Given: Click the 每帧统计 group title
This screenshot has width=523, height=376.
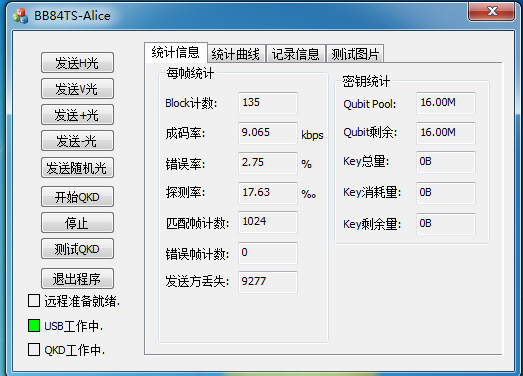Looking at the screenshot, I should (x=190, y=73).
